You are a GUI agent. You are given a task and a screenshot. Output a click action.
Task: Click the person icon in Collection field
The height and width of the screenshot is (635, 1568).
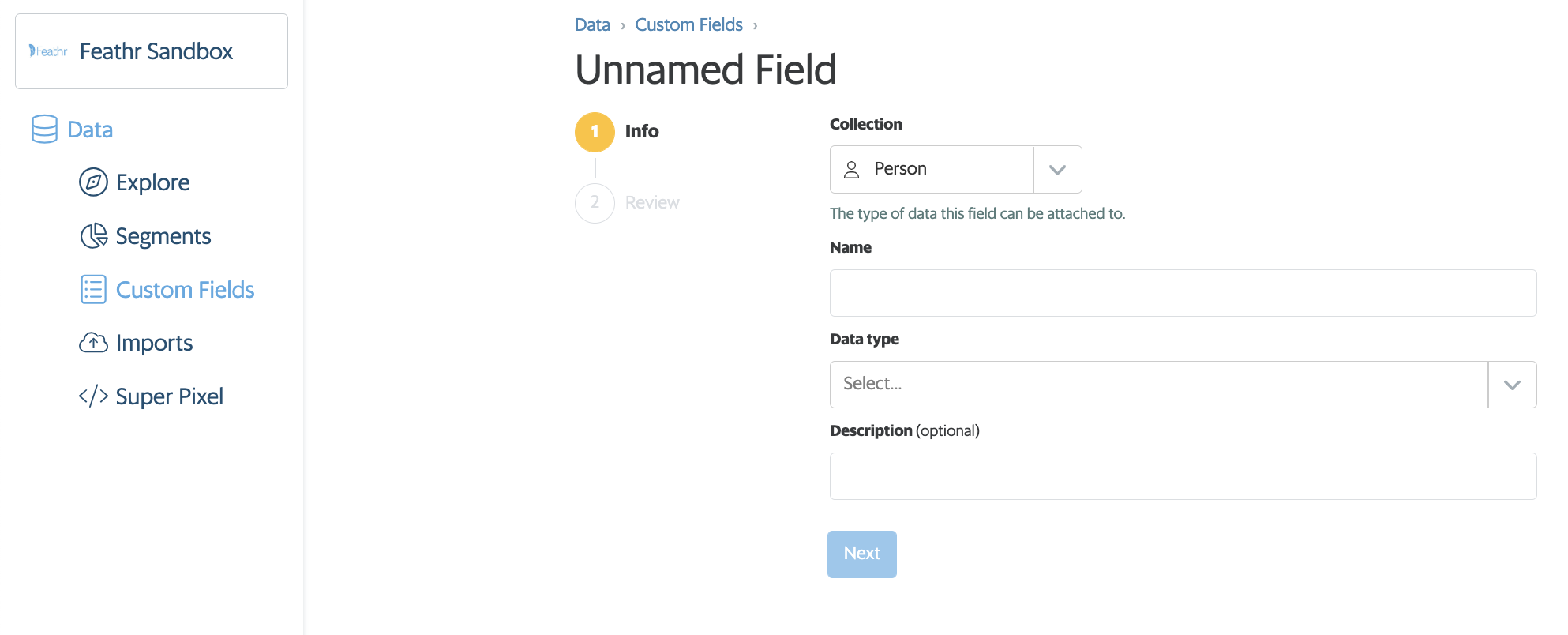point(851,170)
